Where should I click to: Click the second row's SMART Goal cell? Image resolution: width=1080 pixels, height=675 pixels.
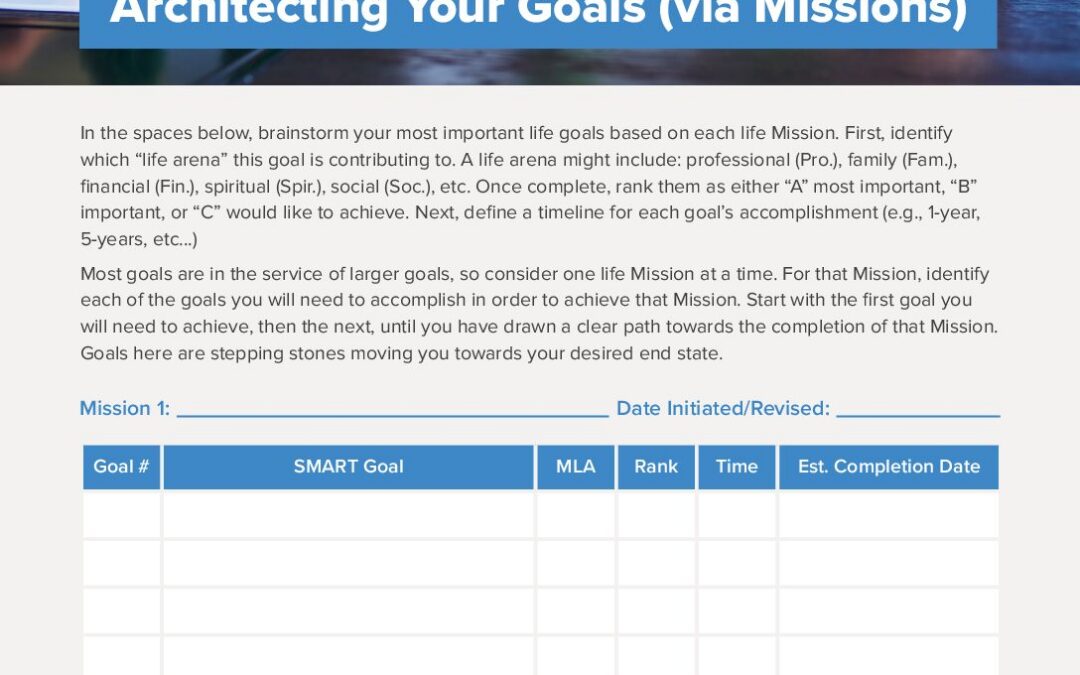tap(348, 563)
